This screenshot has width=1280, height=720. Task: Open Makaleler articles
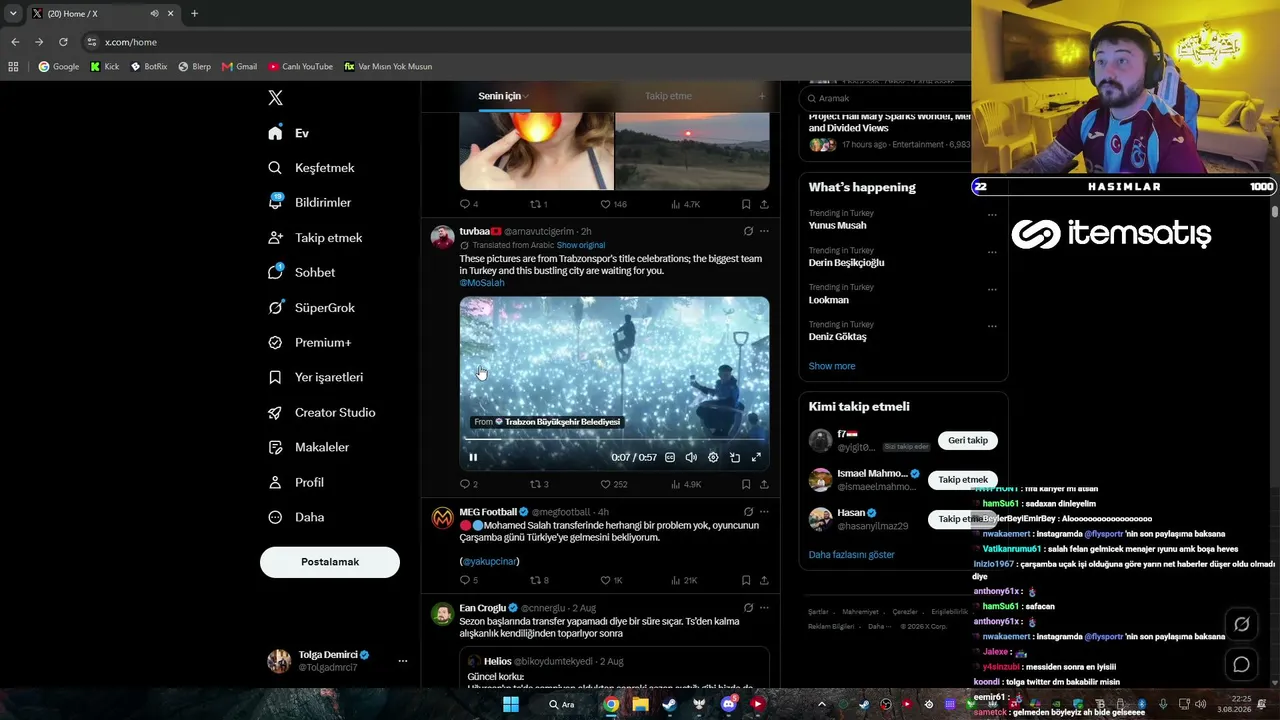[308, 448]
